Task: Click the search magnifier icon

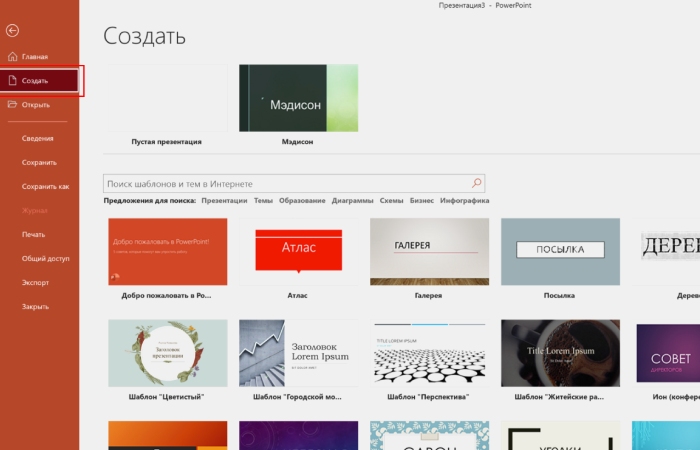Action: click(477, 183)
